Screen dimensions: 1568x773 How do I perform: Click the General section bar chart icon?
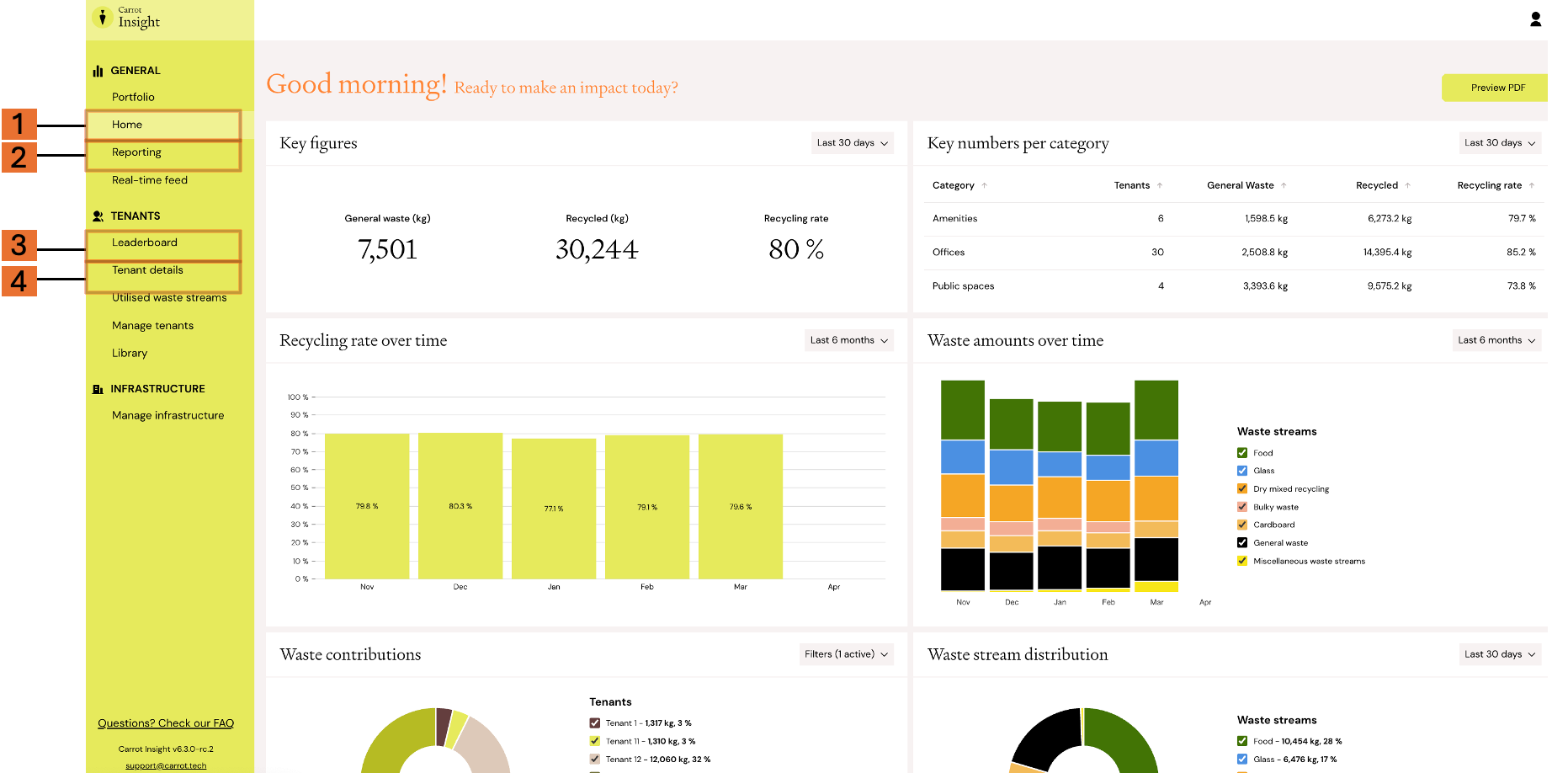coord(98,71)
